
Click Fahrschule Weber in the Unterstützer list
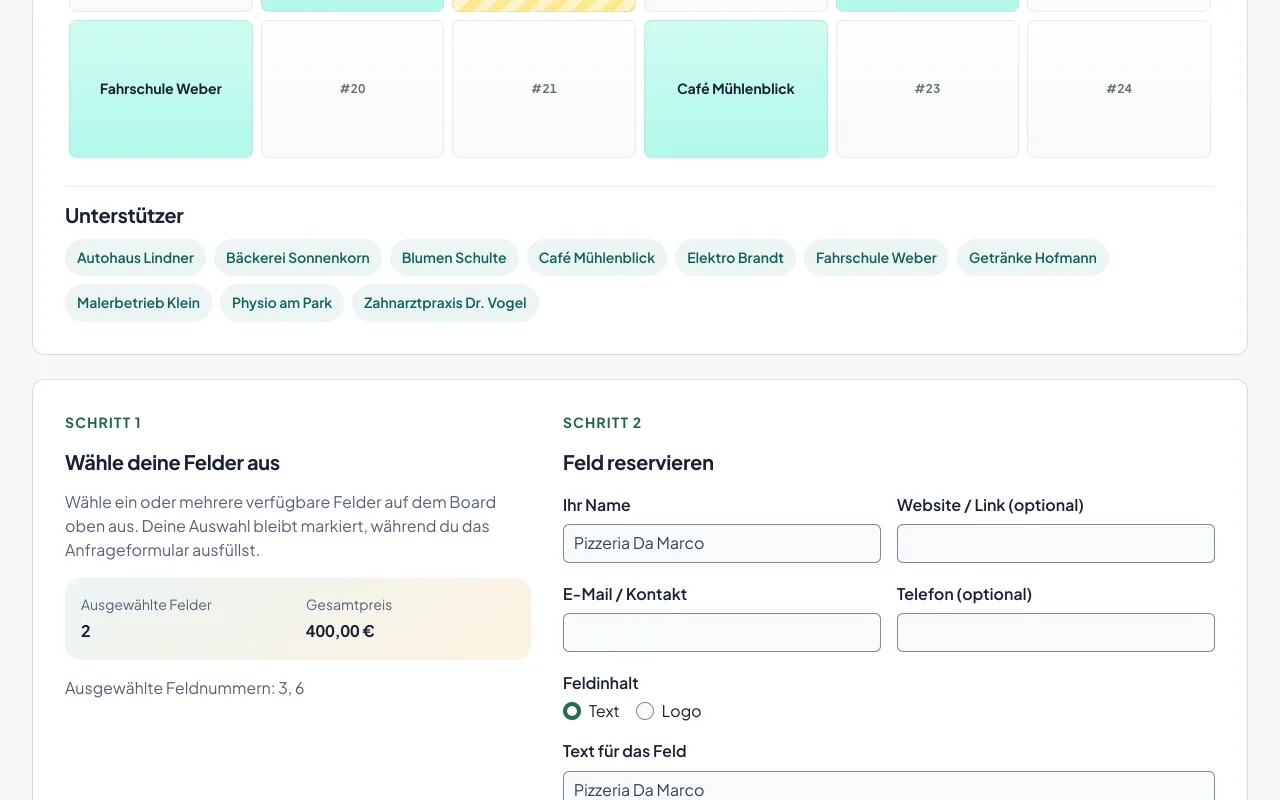[876, 258]
